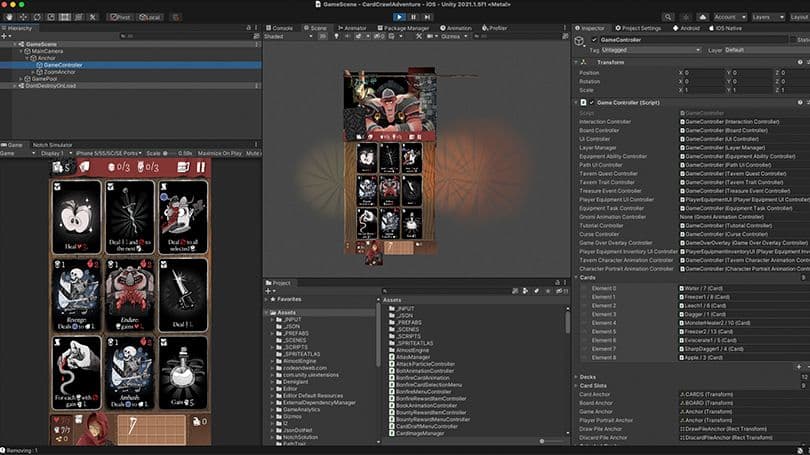Open the Gizmos dropdown in Scene view
The image size is (810, 455).
(x=454, y=37)
